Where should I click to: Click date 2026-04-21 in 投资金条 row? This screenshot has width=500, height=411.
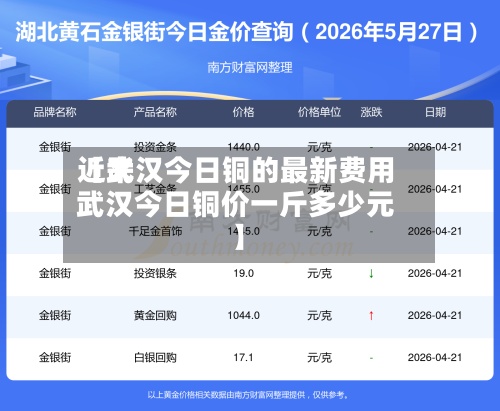point(435,147)
